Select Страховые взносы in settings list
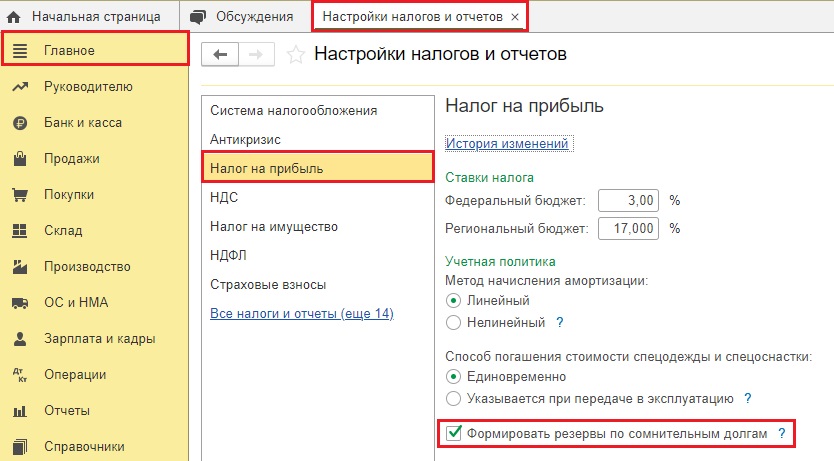 point(318,284)
